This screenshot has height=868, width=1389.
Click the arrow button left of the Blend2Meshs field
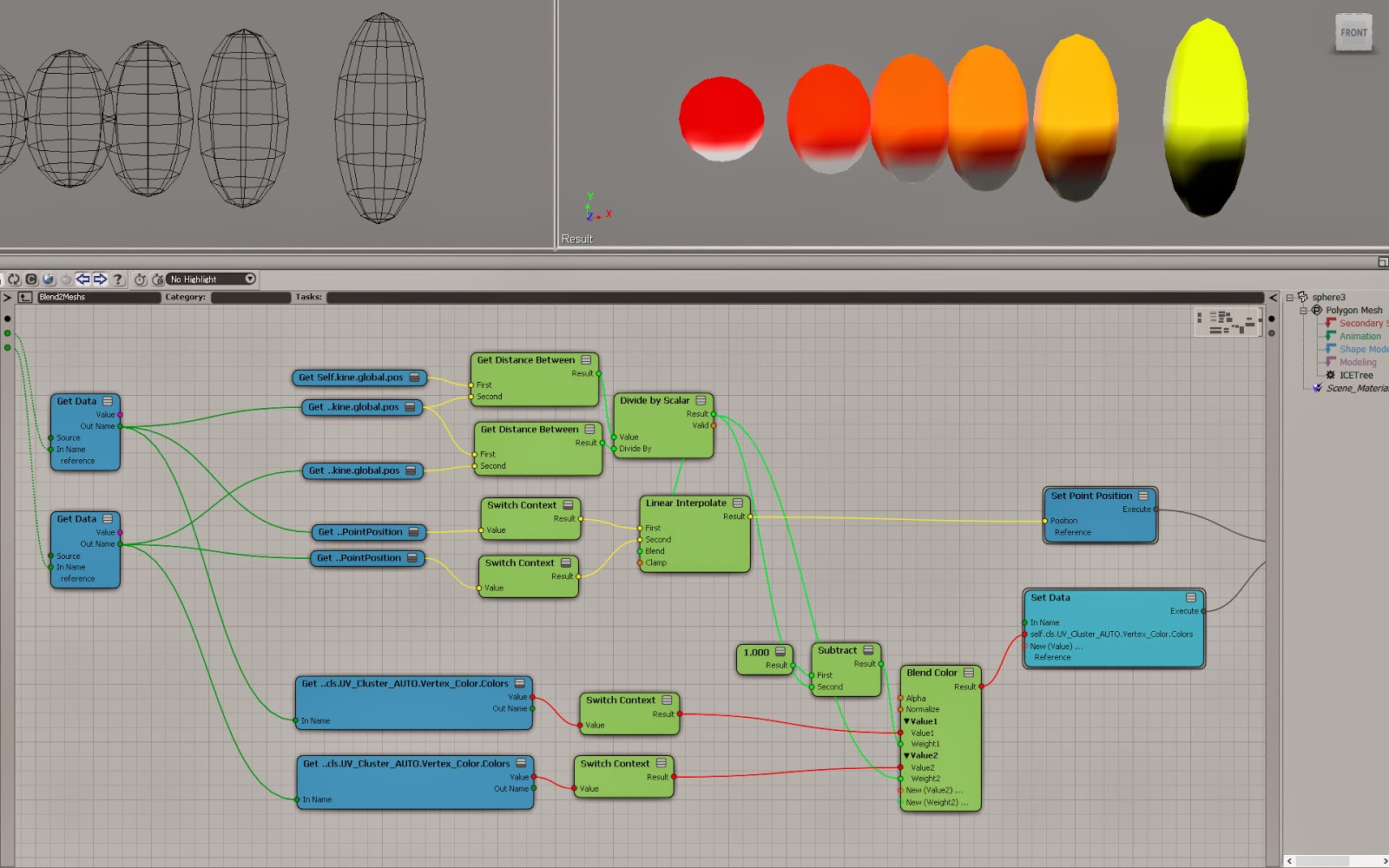tap(5, 297)
